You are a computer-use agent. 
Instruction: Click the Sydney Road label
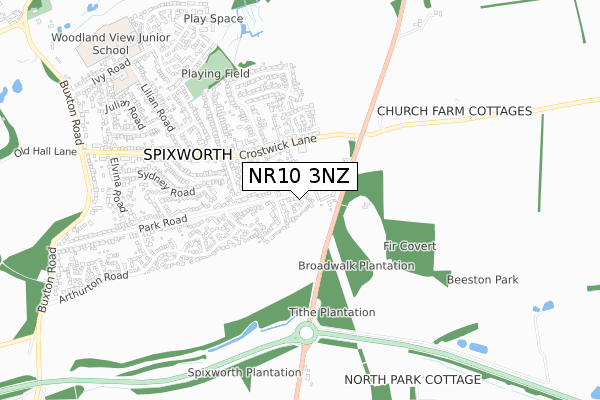pyautogui.click(x=166, y=184)
